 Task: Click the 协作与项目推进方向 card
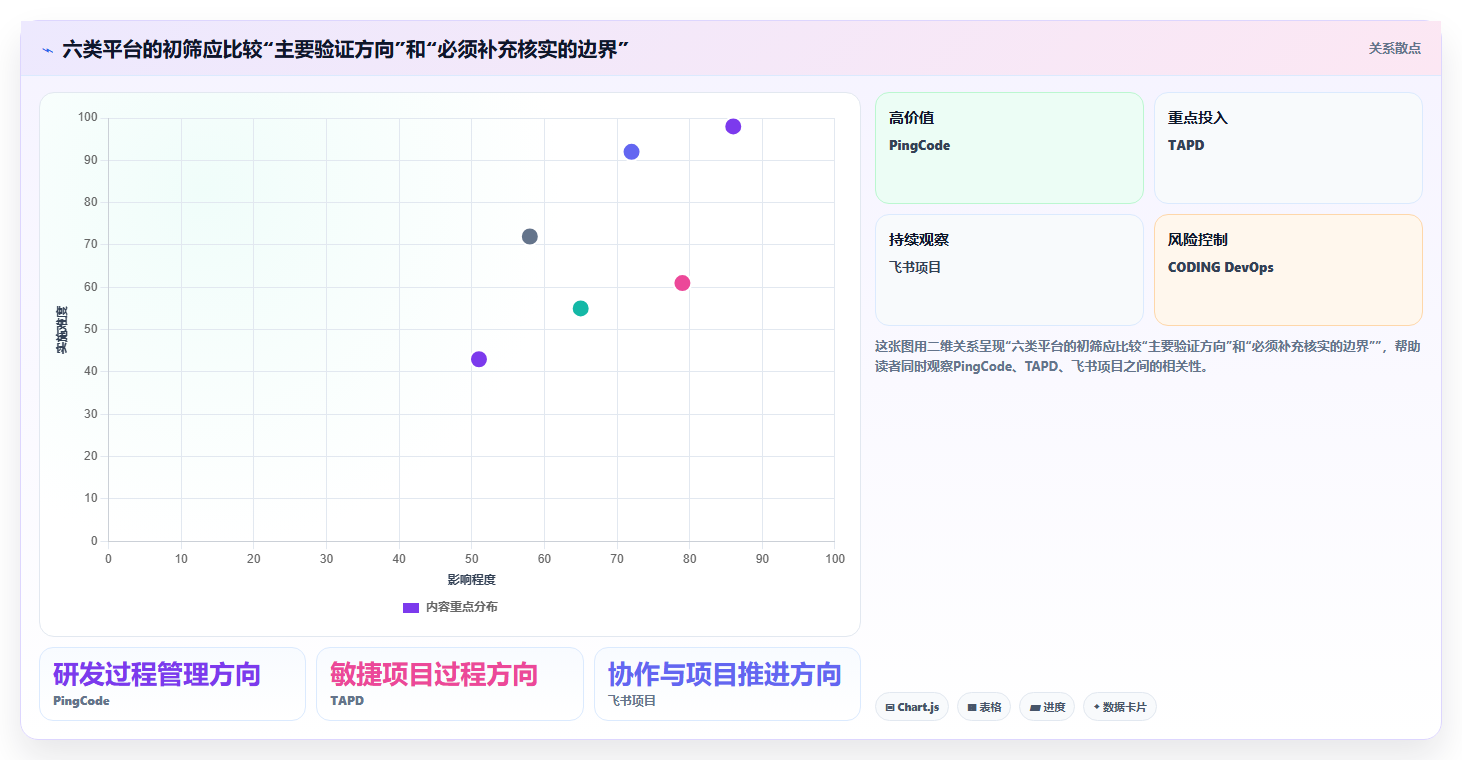727,684
